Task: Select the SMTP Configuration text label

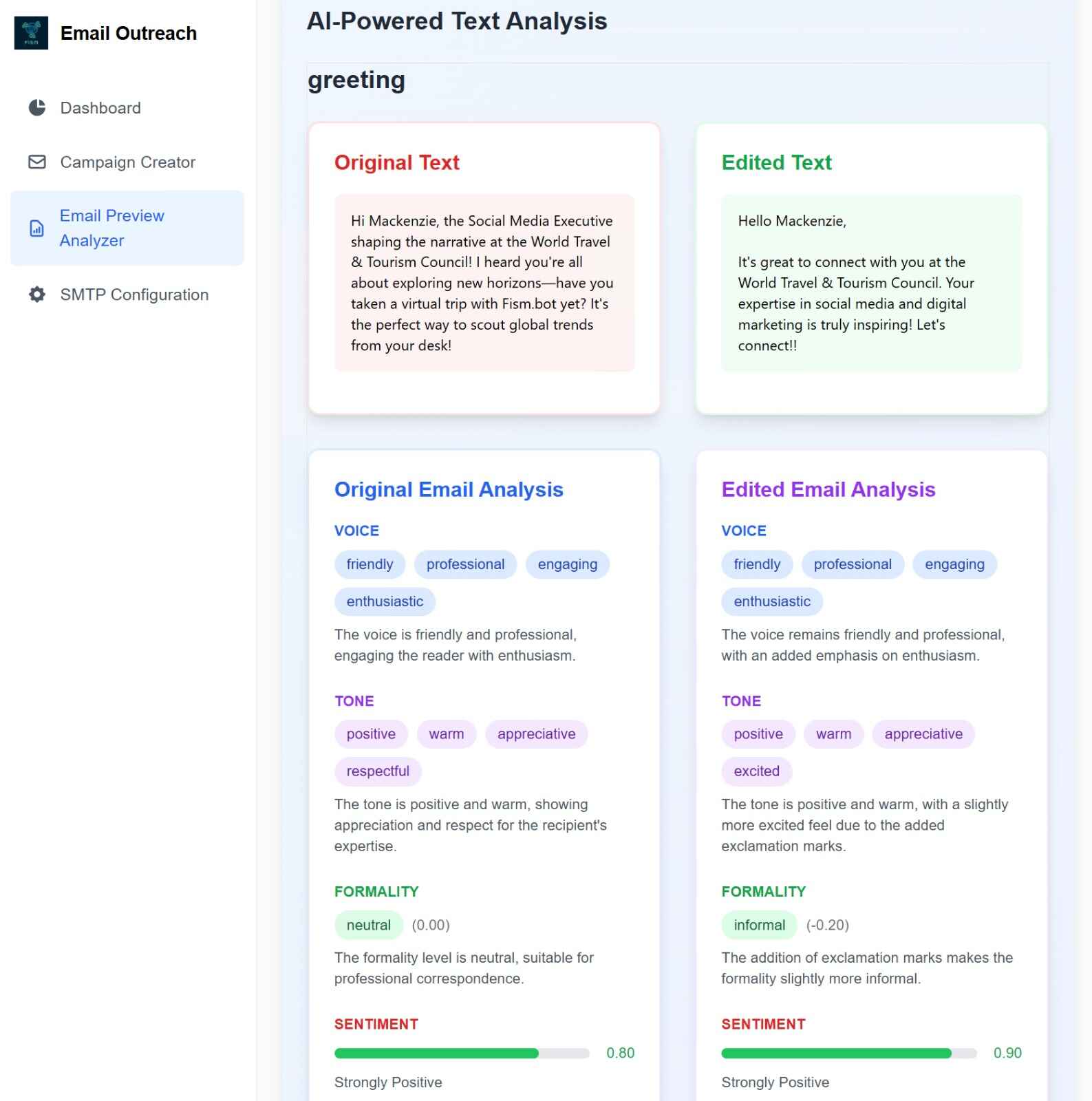Action: (x=134, y=295)
